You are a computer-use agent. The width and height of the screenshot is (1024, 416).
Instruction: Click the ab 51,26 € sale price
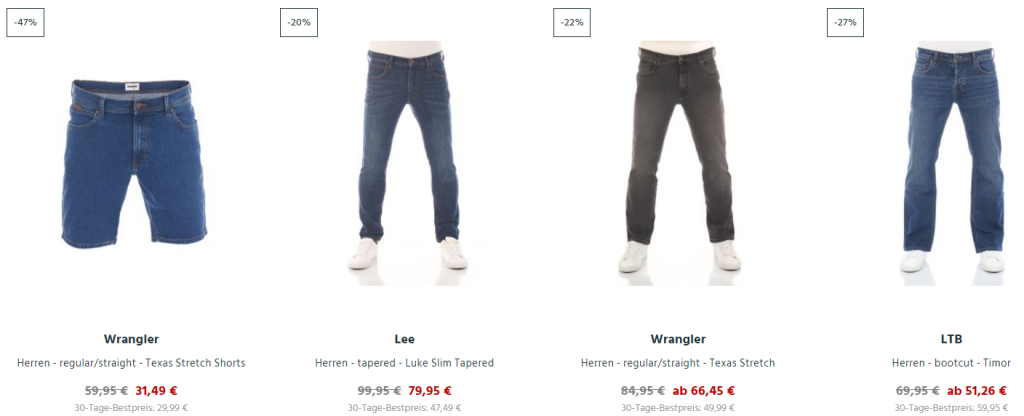click(x=976, y=391)
